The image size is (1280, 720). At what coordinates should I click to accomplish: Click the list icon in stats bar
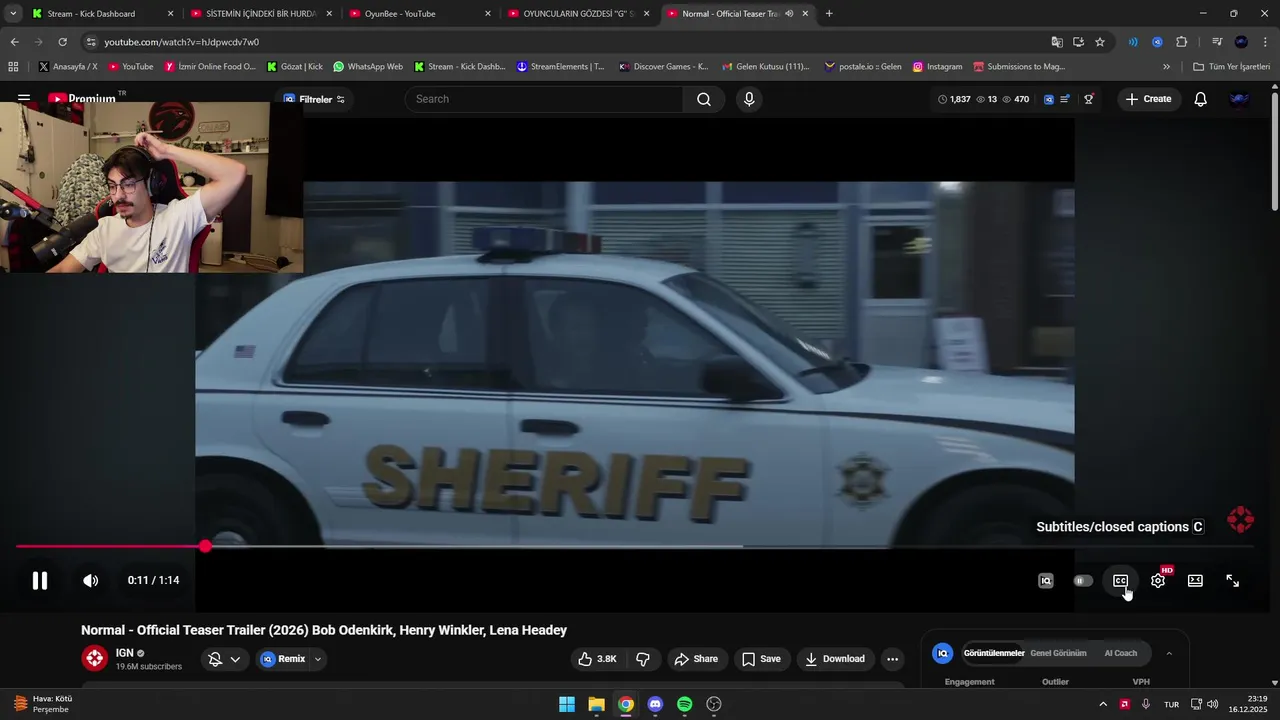tap(1066, 99)
